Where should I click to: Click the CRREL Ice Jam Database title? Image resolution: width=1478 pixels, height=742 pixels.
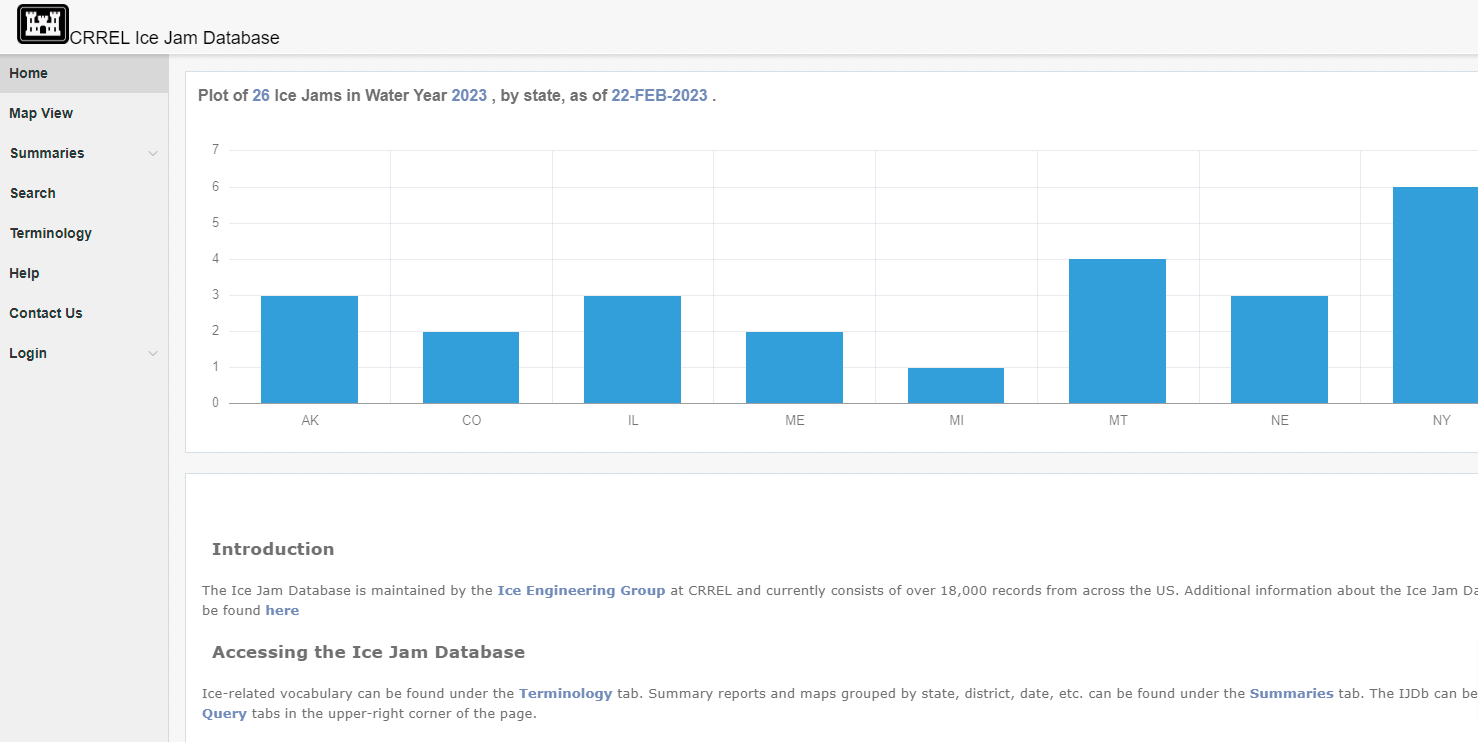[x=175, y=38]
